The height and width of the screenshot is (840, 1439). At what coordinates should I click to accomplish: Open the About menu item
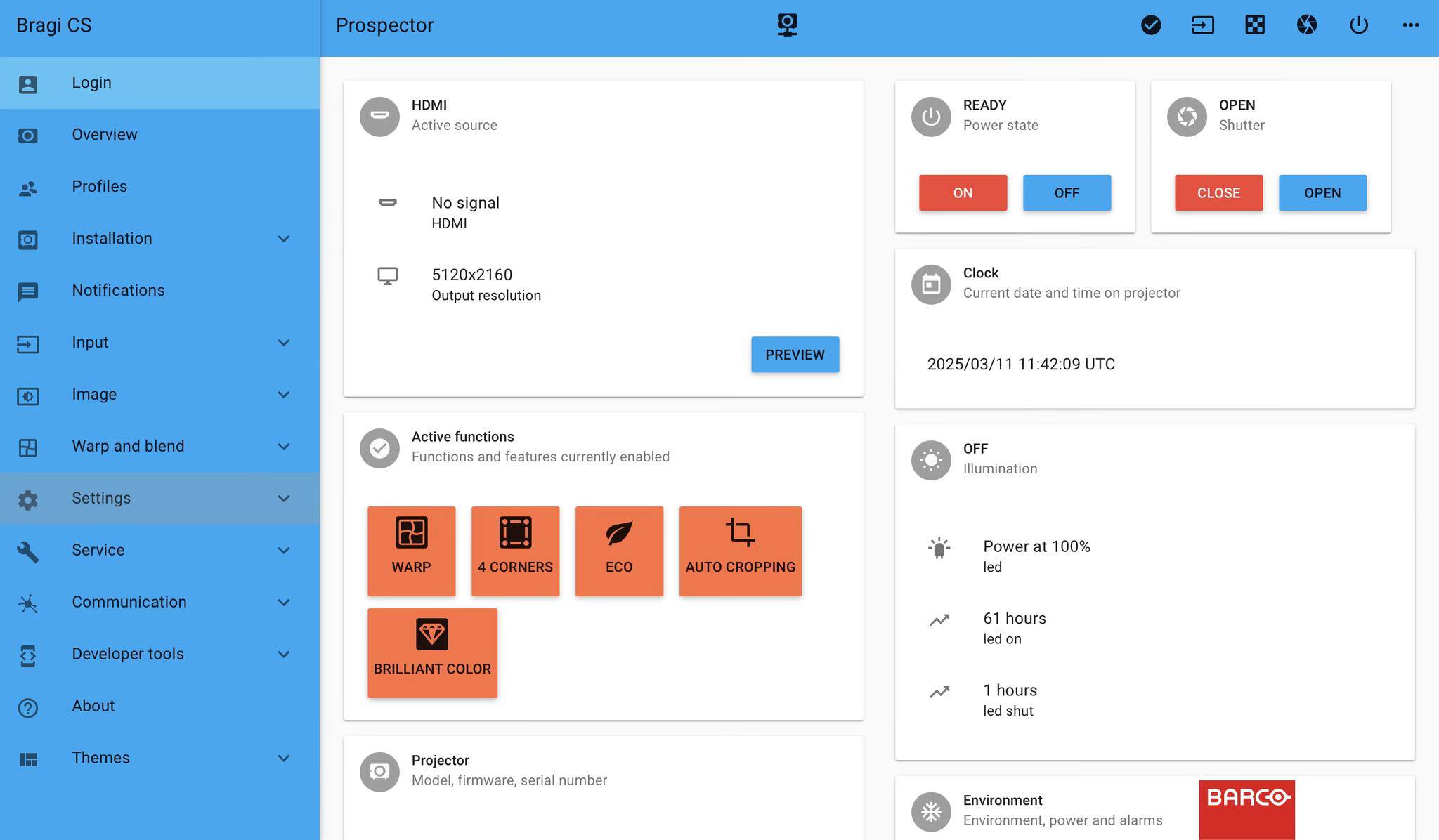[x=159, y=707]
